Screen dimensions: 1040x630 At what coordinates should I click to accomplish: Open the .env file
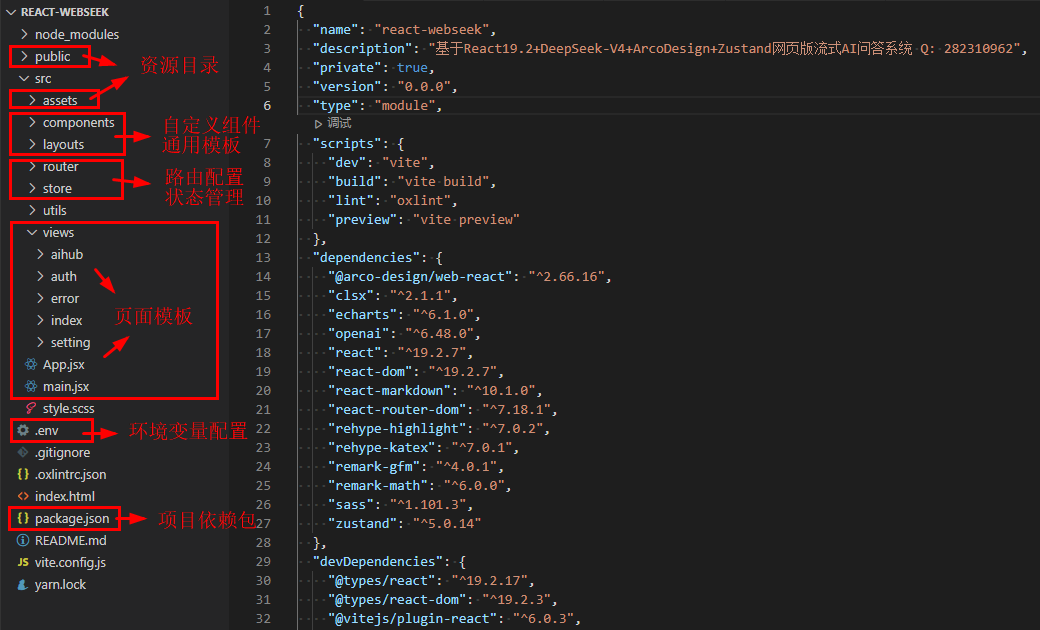[x=46, y=430]
